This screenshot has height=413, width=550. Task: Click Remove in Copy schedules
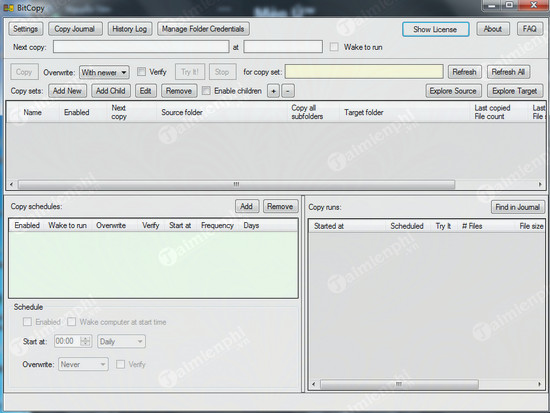(280, 206)
